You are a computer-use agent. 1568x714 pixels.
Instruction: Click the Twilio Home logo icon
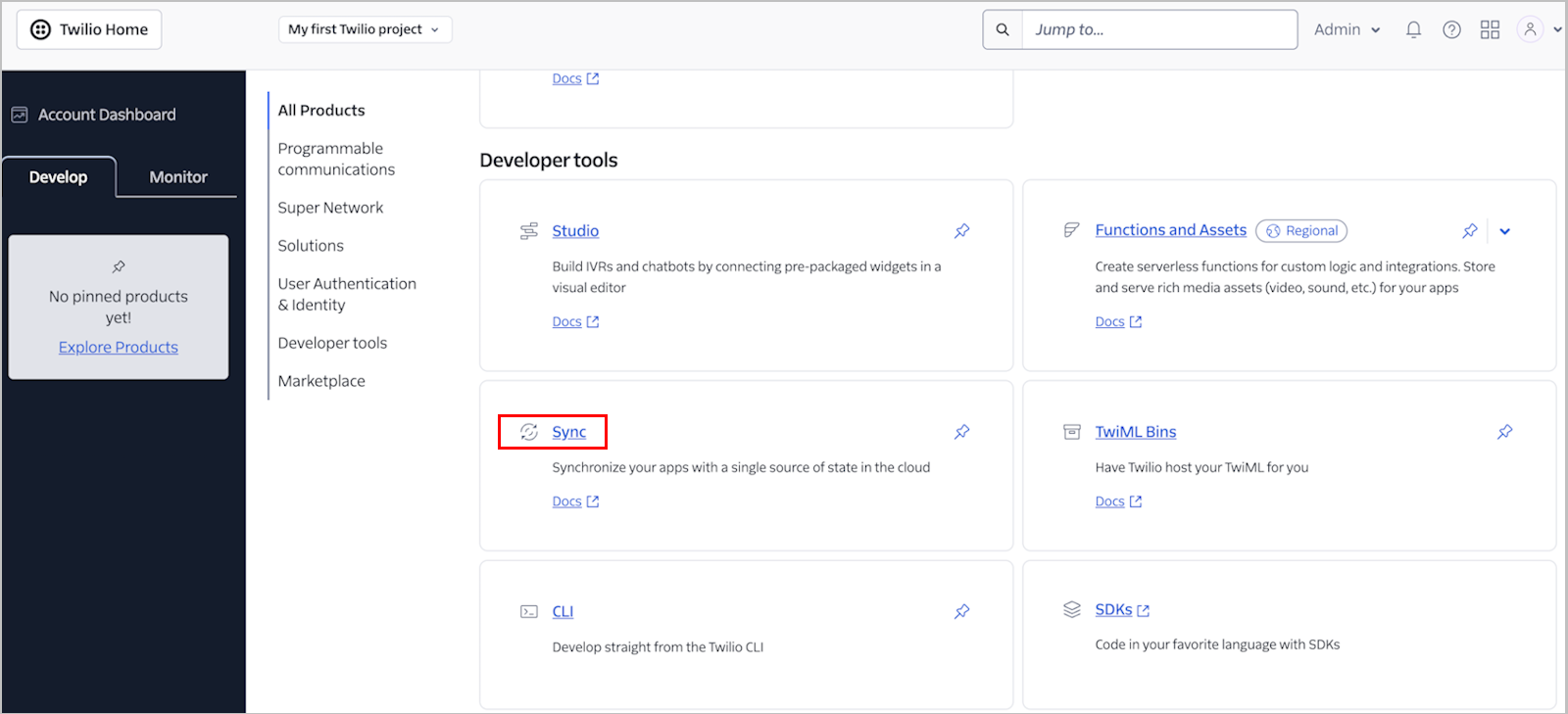point(40,29)
